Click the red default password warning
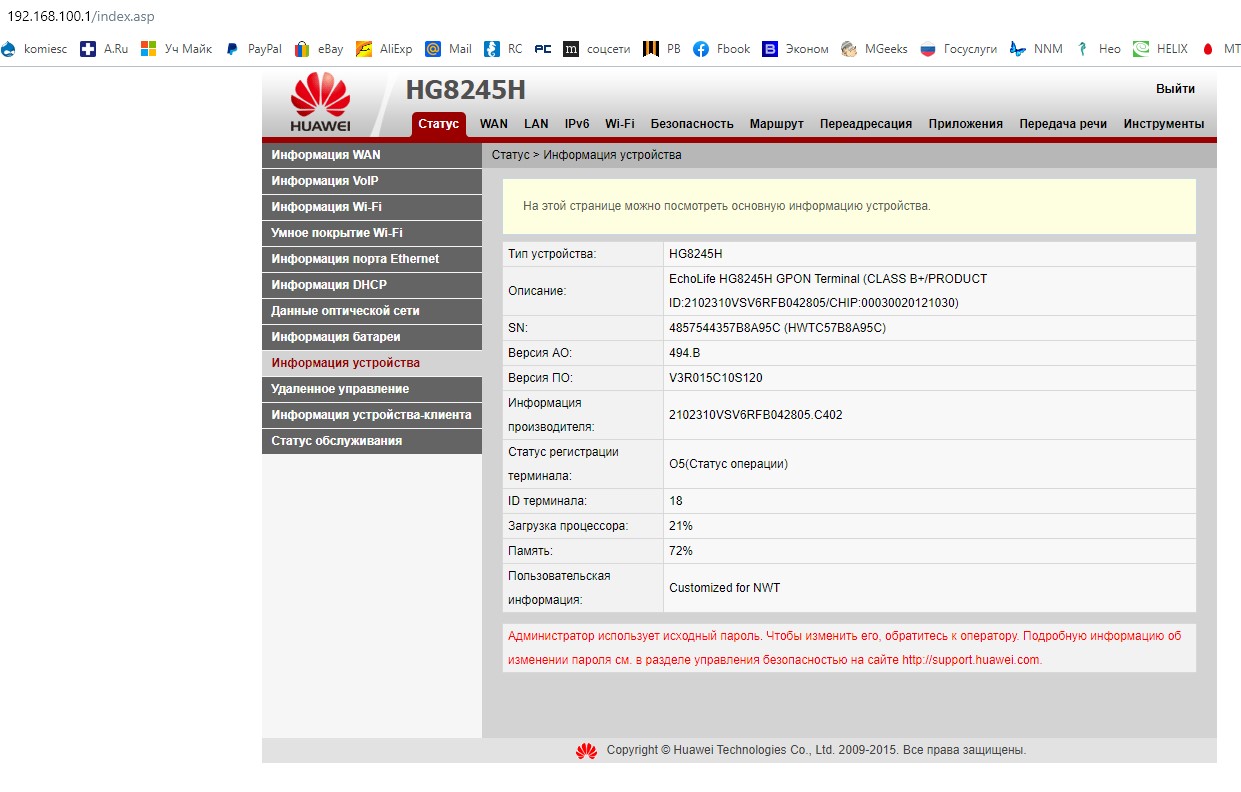This screenshot has width=1241, height=792. [845, 648]
